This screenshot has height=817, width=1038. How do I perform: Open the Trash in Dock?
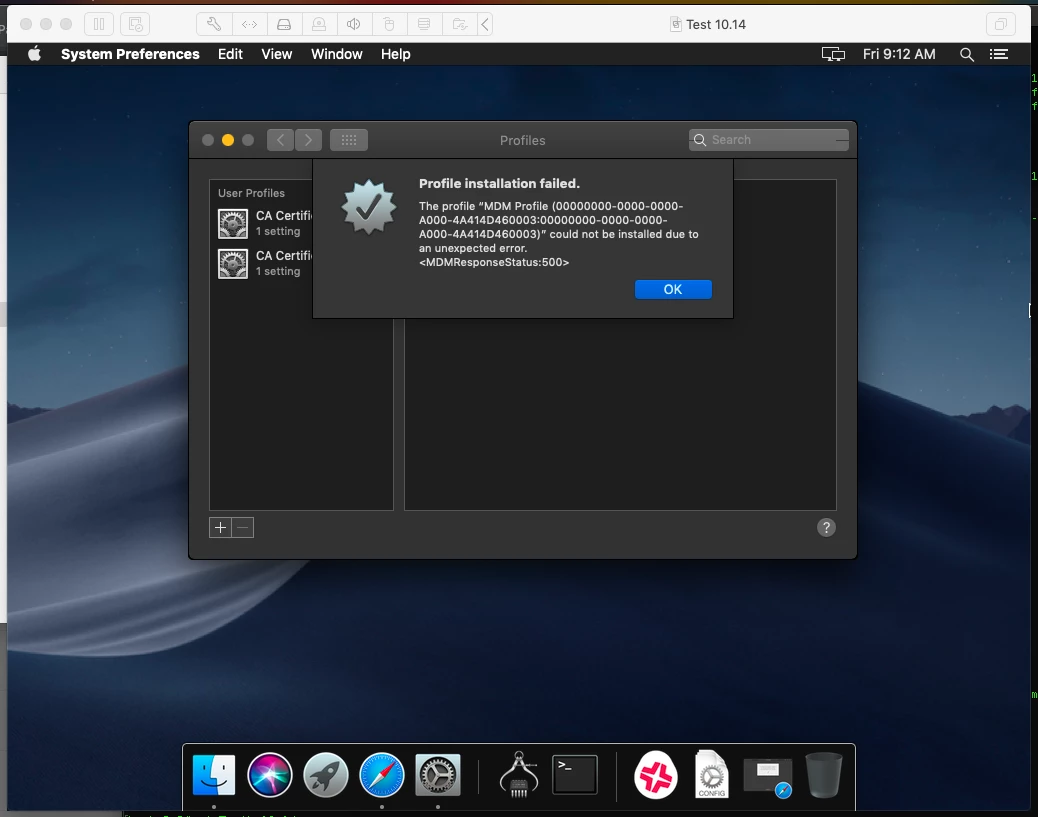[x=824, y=775]
